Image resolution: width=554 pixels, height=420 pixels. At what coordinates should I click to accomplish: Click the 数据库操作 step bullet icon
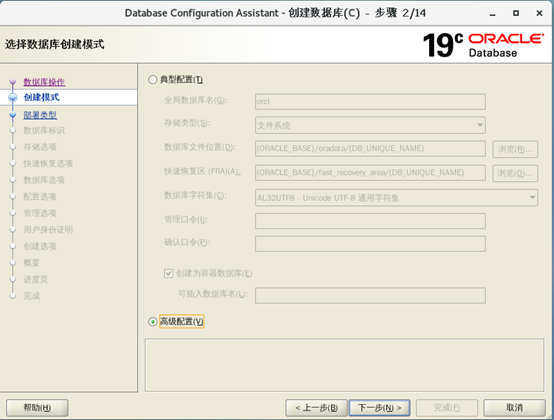[13, 82]
